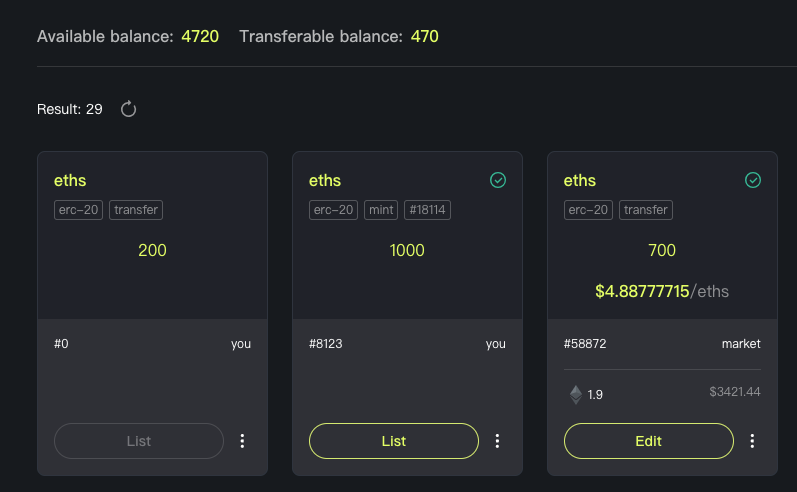Screen dimensions: 797x492
Task: Select the mint tag on the 1000 card
Action: 381,210
